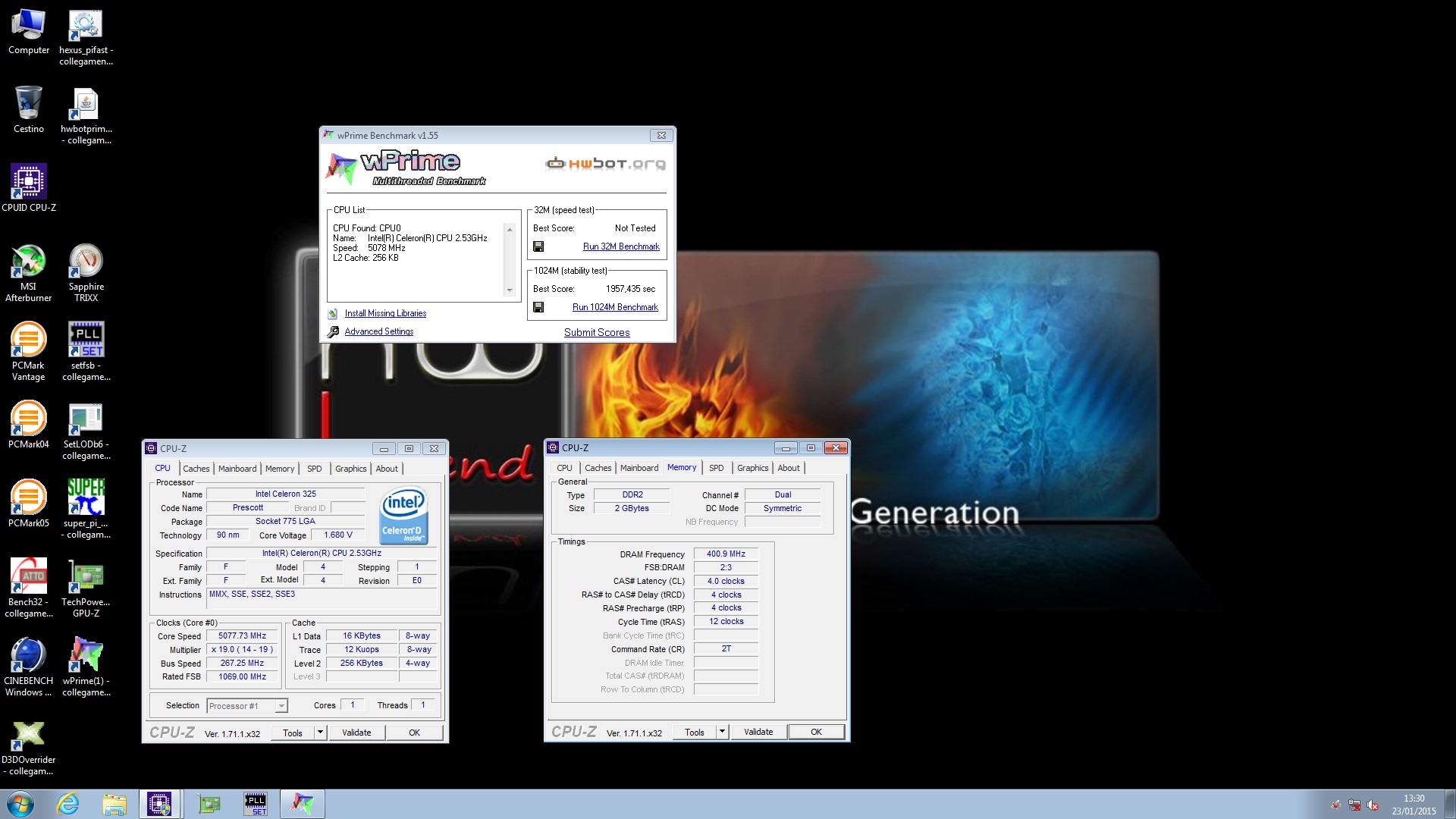Viewport: 1456px width, 819px height.
Task: Click the save icon beside Run 32M Benchmark
Action: (x=538, y=246)
